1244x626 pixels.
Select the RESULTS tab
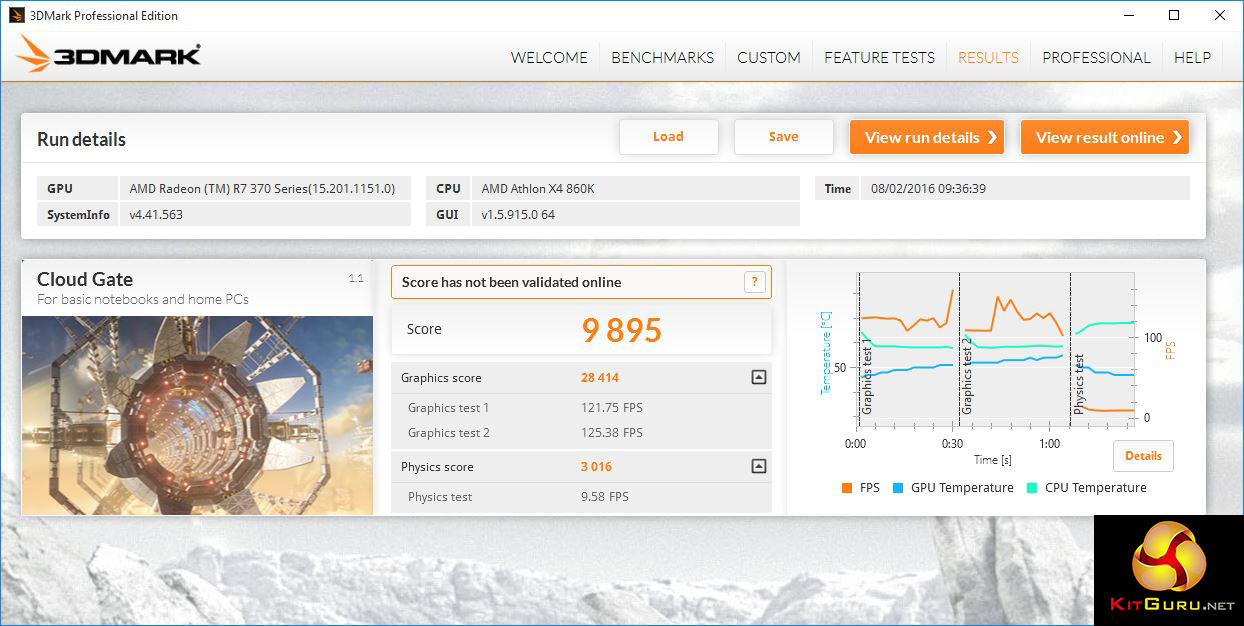[x=988, y=58]
